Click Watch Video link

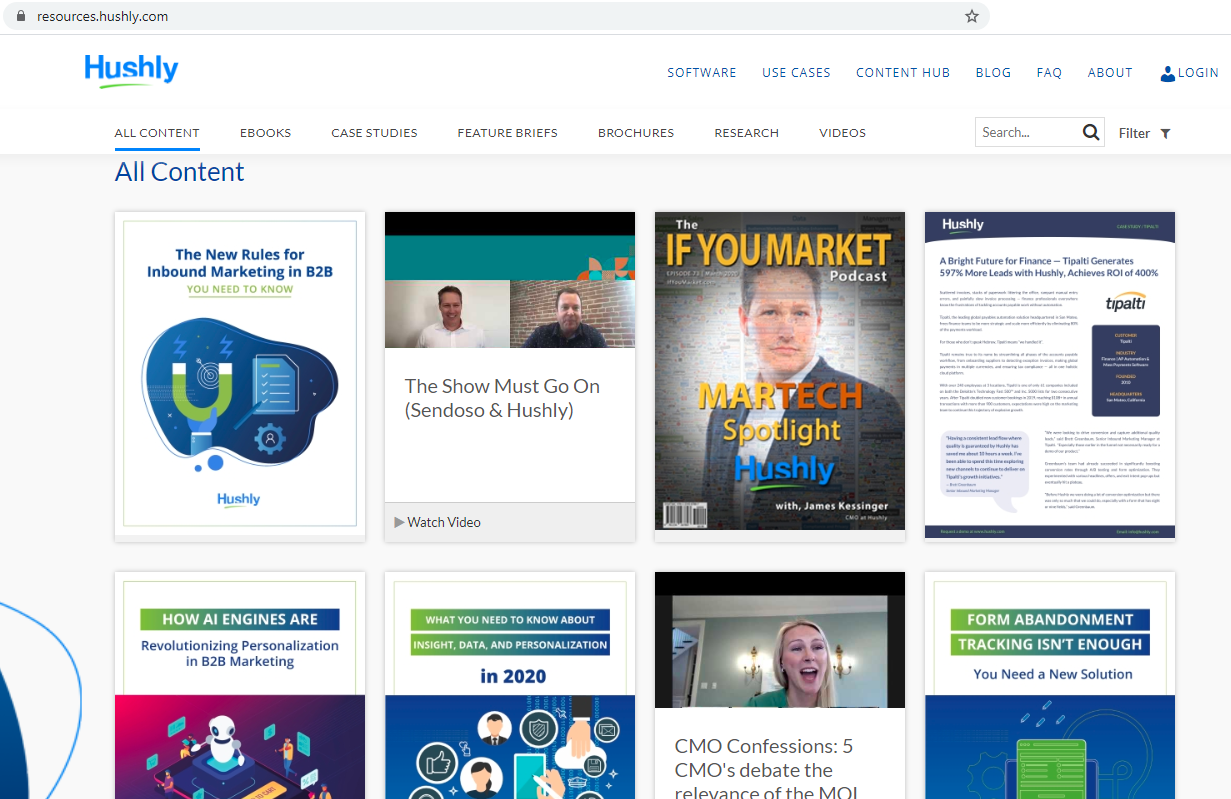[x=444, y=522]
